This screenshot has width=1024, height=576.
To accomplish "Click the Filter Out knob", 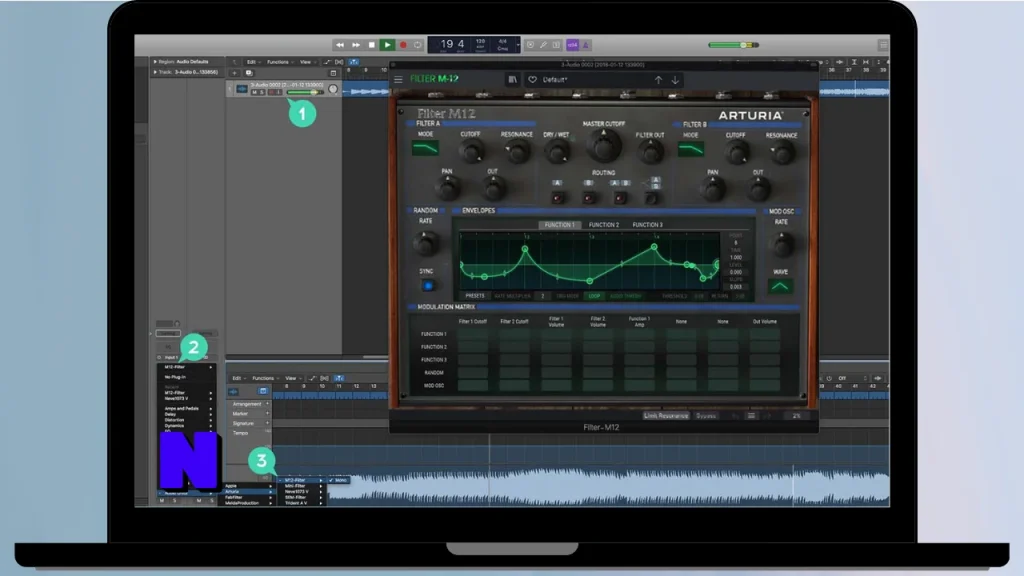I will (650, 152).
